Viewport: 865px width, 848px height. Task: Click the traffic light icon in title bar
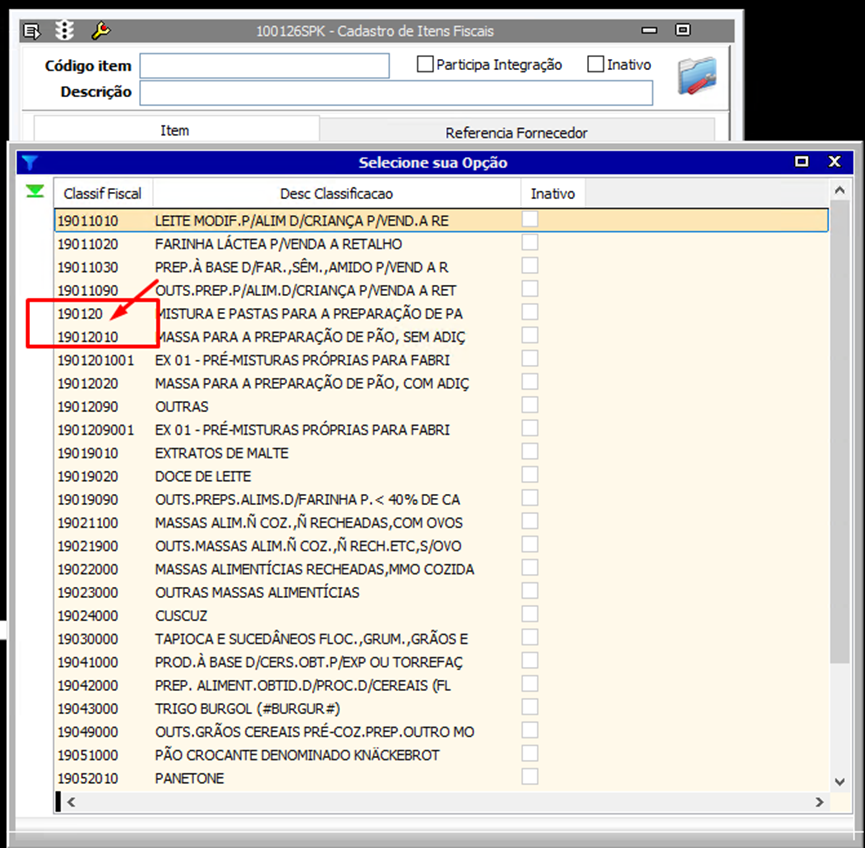point(65,30)
